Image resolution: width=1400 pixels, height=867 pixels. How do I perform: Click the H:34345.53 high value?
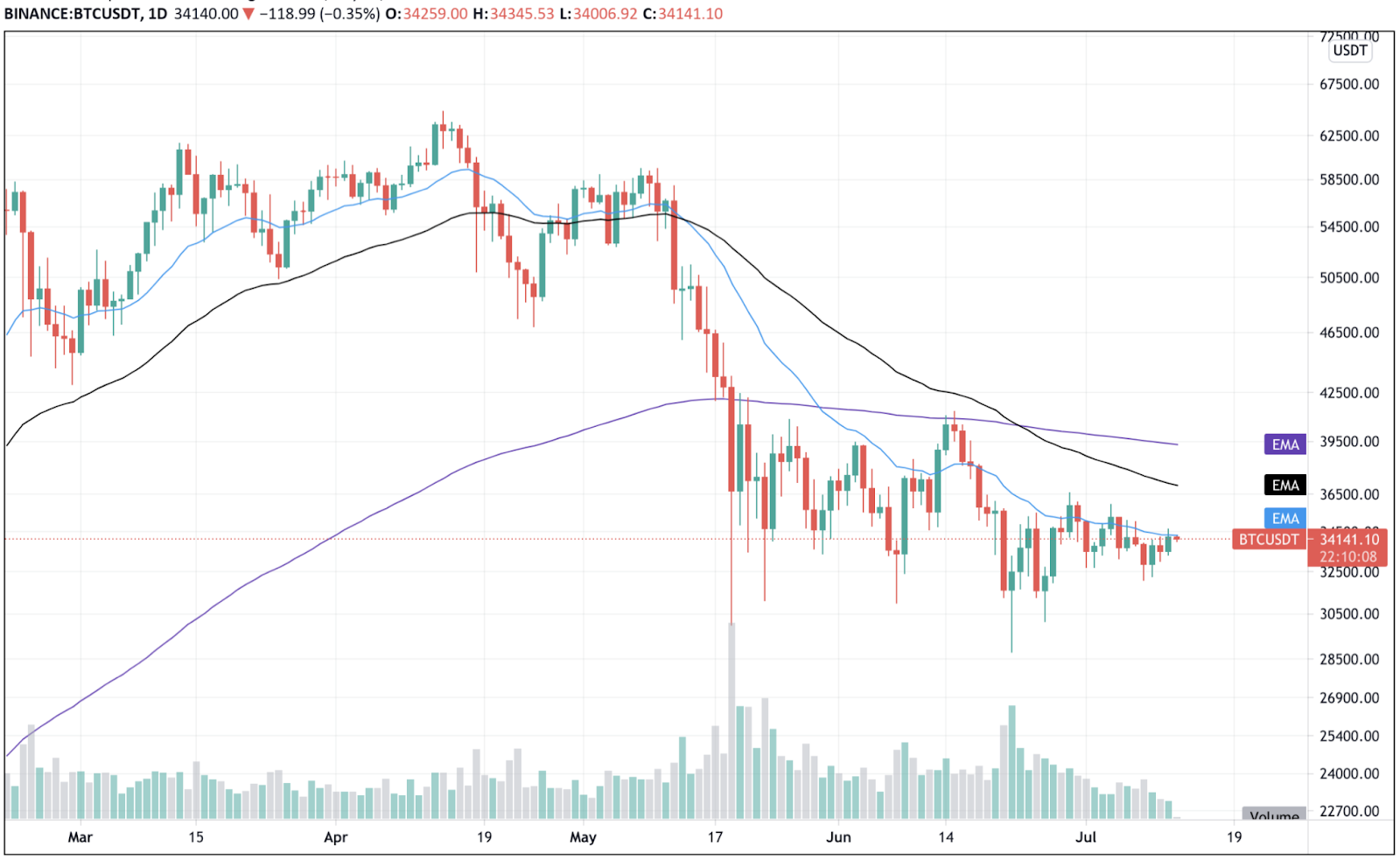514,14
